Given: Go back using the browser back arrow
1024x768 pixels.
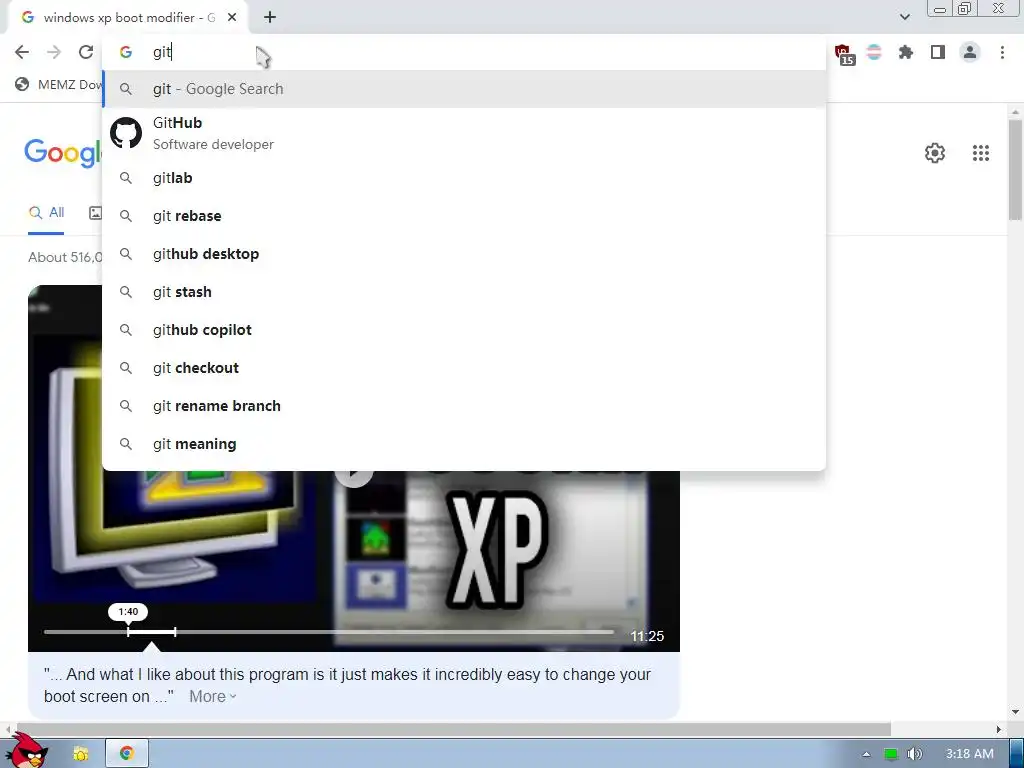Looking at the screenshot, I should click(x=22, y=52).
